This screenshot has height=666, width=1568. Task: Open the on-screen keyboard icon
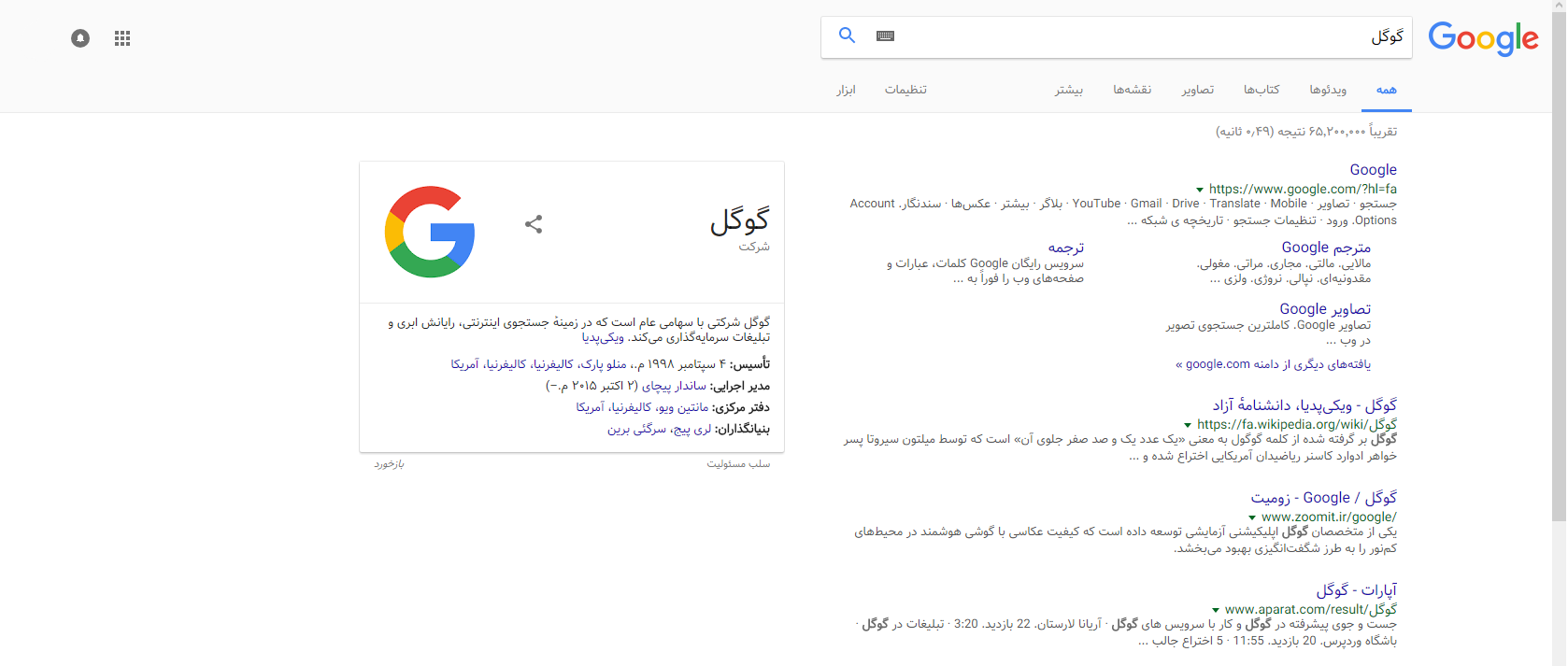click(886, 35)
